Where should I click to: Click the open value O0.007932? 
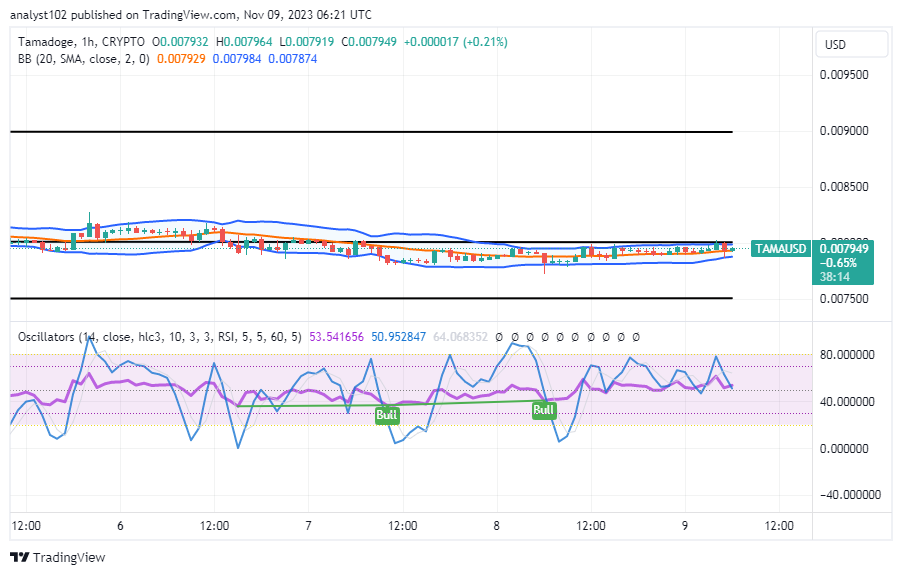180,42
